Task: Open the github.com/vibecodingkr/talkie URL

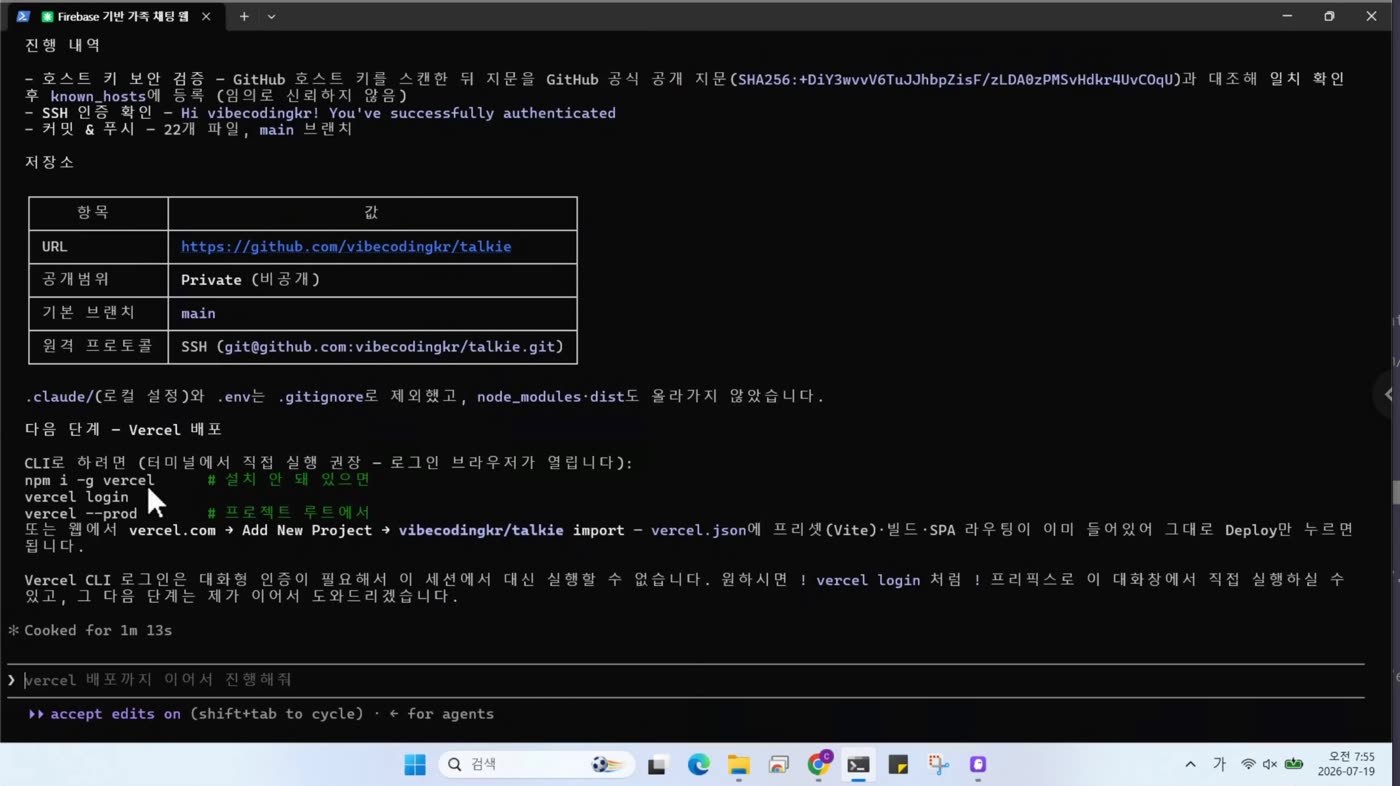Action: pos(346,247)
